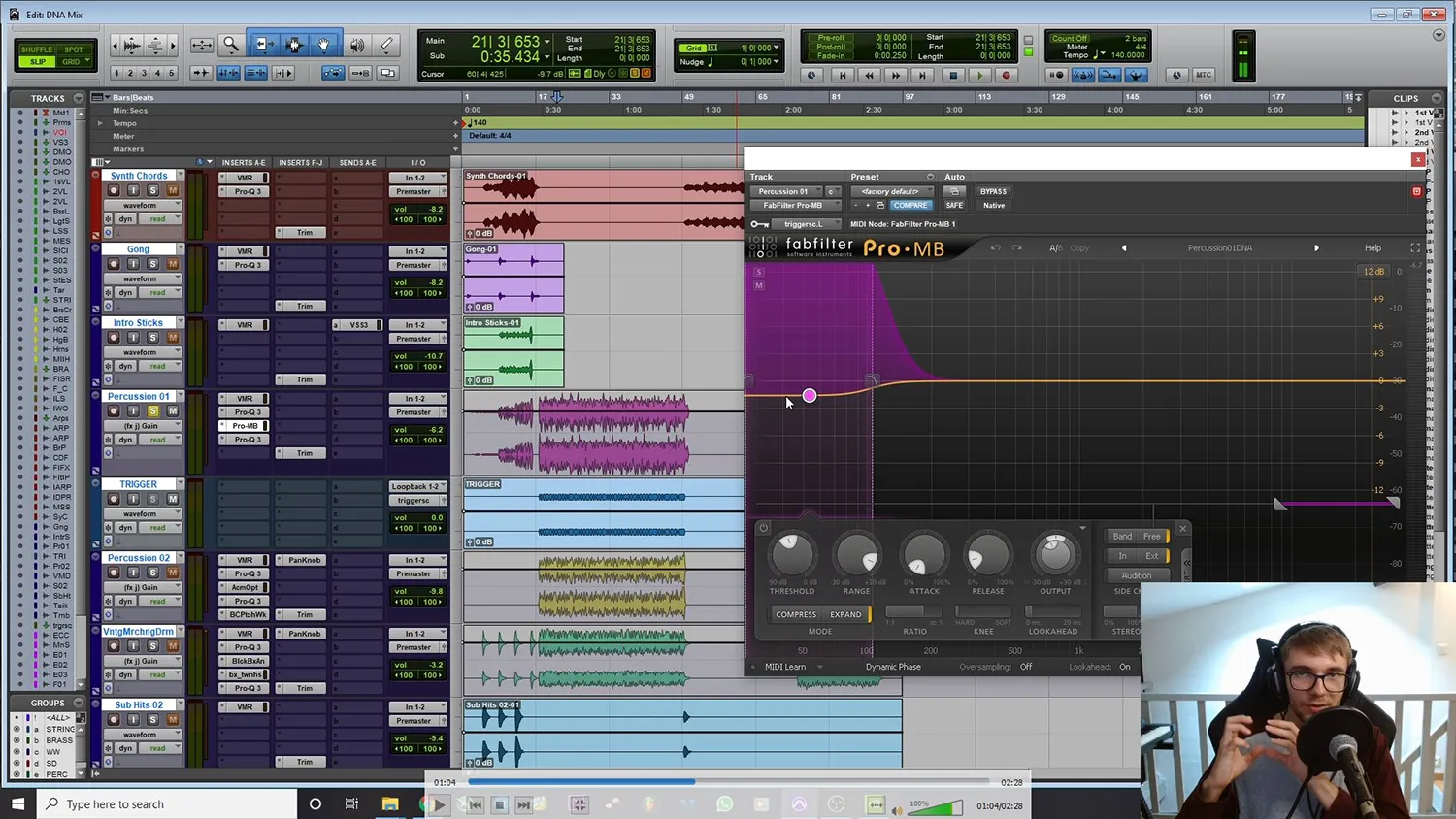Open the factory default preset dropdown
1456x819 pixels.
pos(891,191)
